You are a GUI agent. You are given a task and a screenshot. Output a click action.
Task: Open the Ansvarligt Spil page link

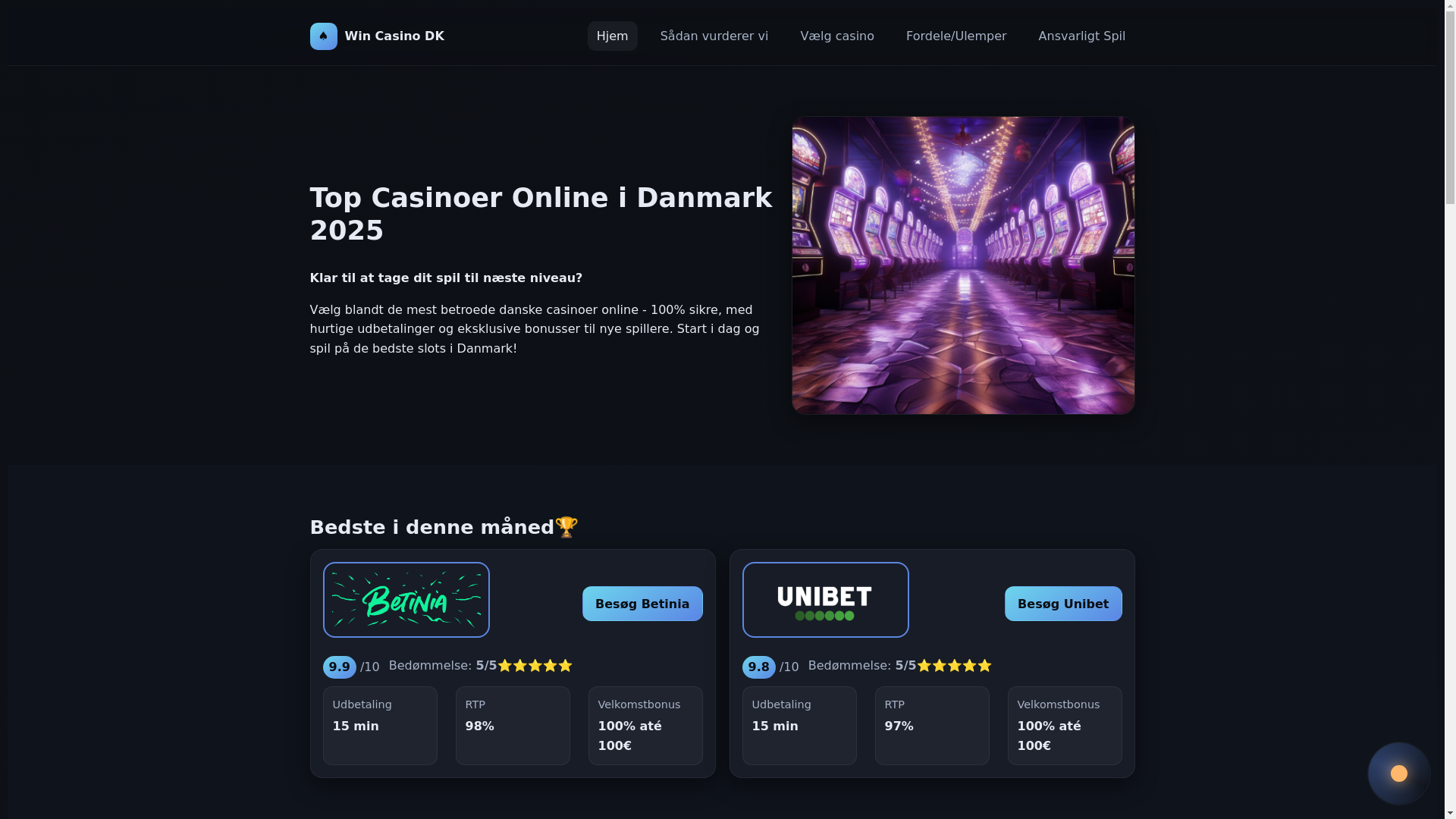point(1081,36)
